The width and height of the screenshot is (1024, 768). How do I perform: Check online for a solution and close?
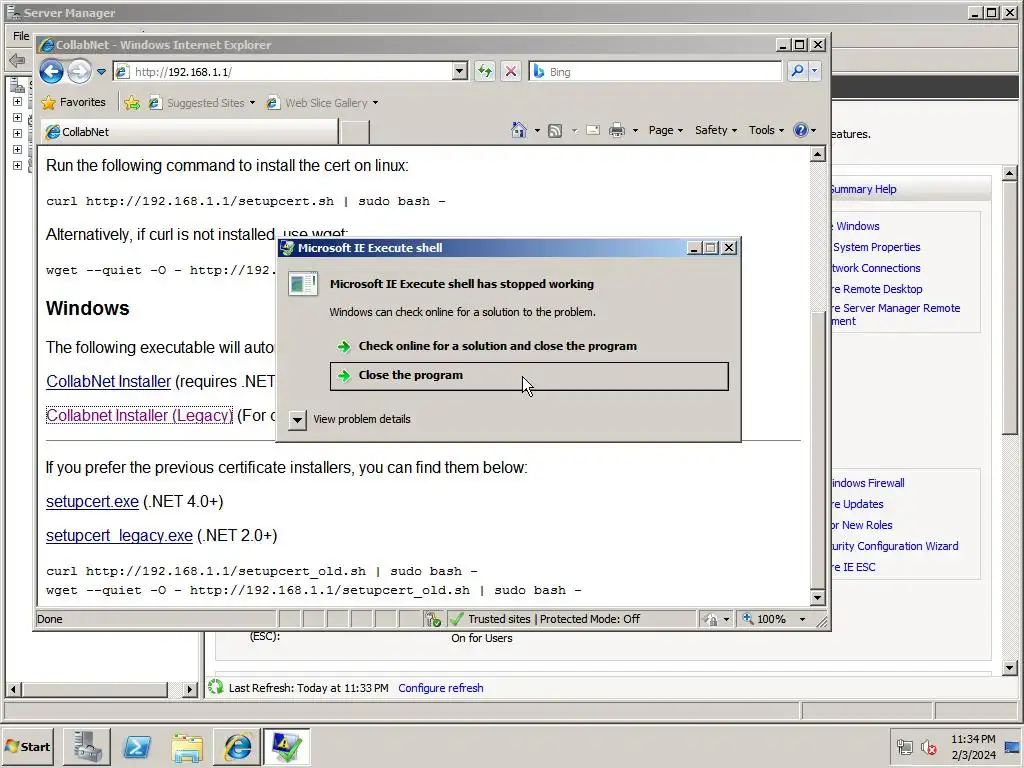click(x=529, y=346)
